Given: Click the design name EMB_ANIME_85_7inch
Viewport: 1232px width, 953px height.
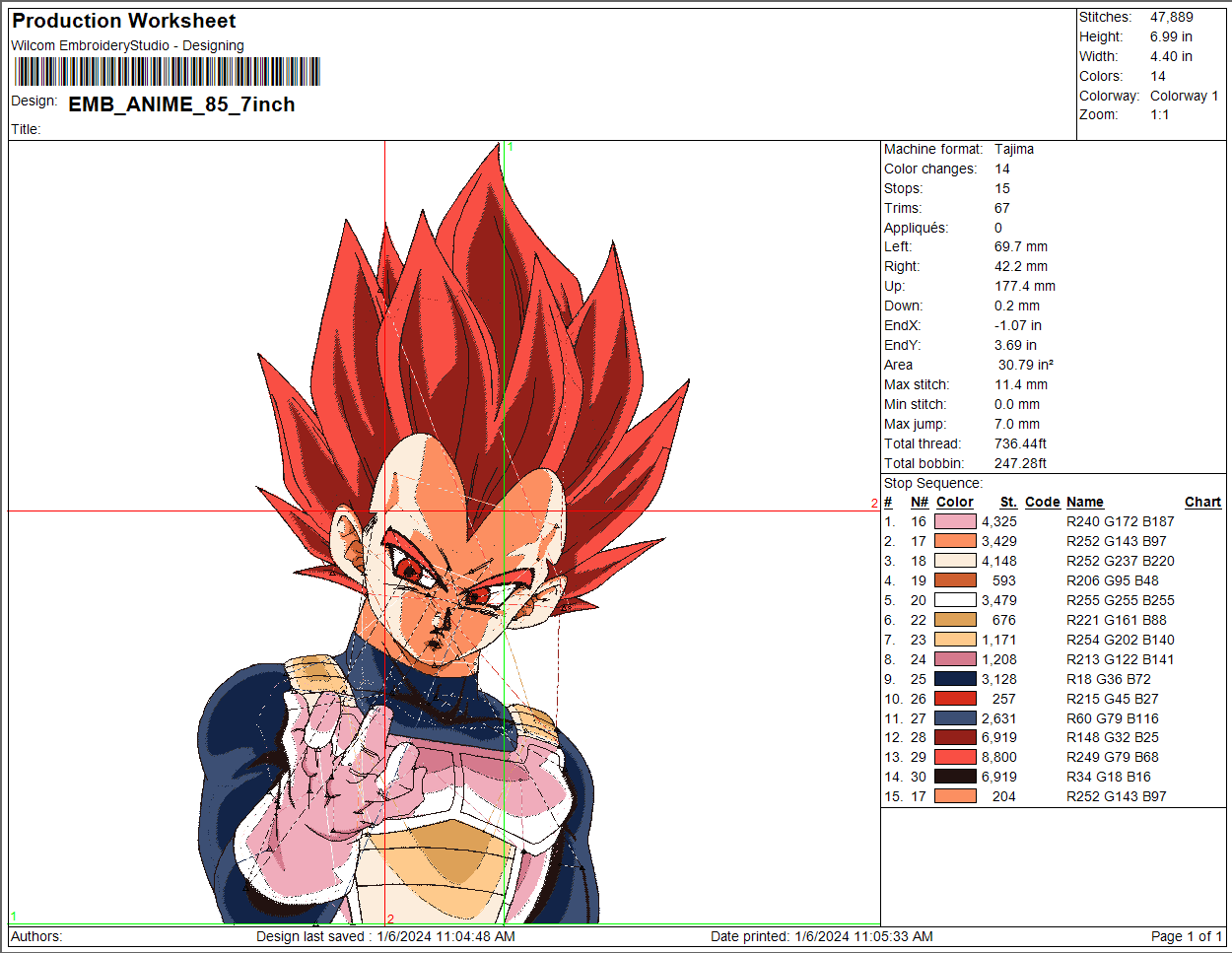Looking at the screenshot, I should [181, 104].
